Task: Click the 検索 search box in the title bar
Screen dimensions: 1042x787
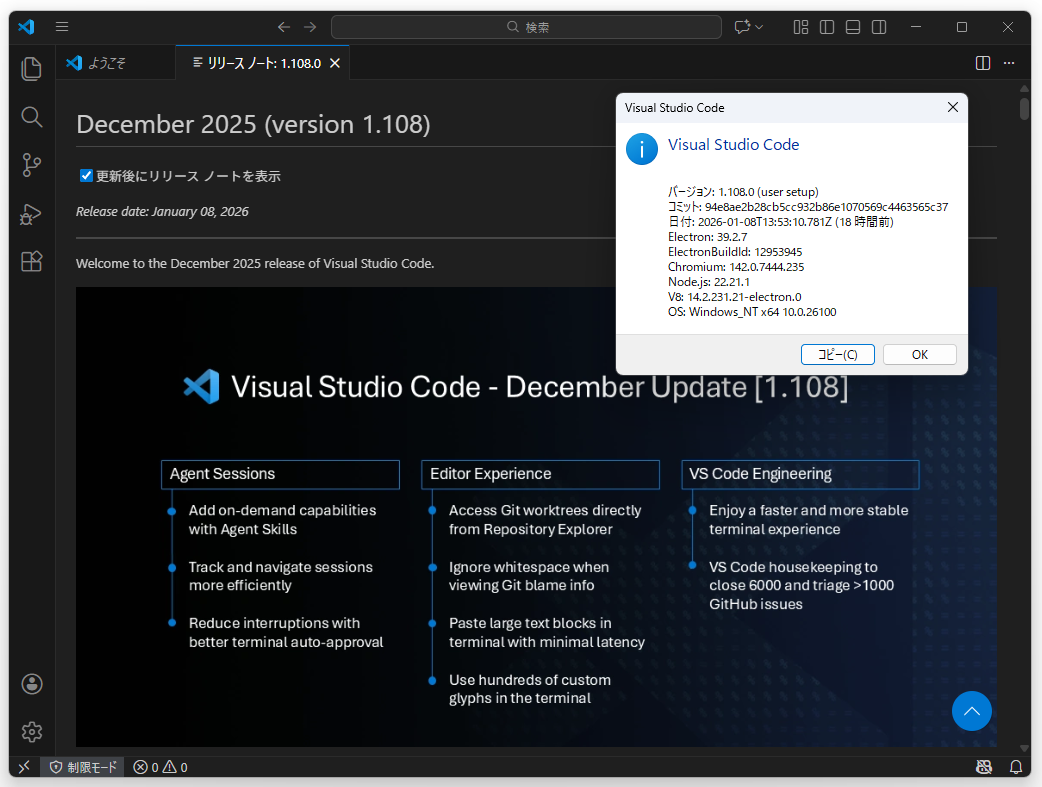Action: [528, 26]
